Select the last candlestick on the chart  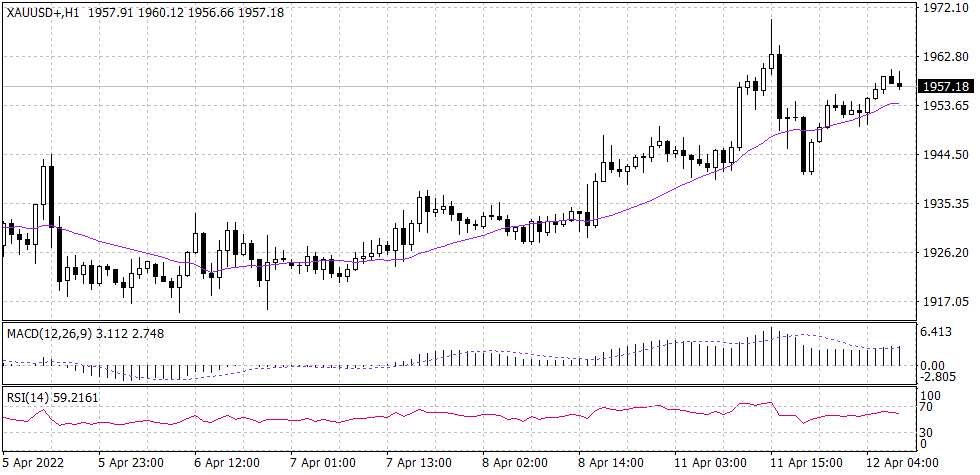(899, 84)
